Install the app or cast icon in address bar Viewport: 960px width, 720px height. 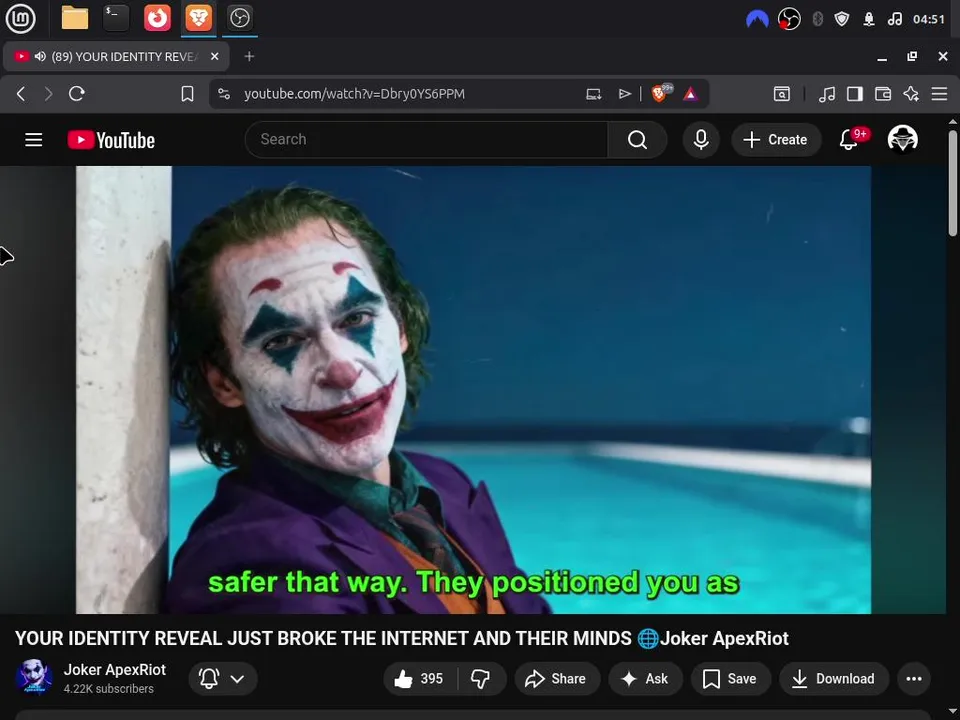593,94
